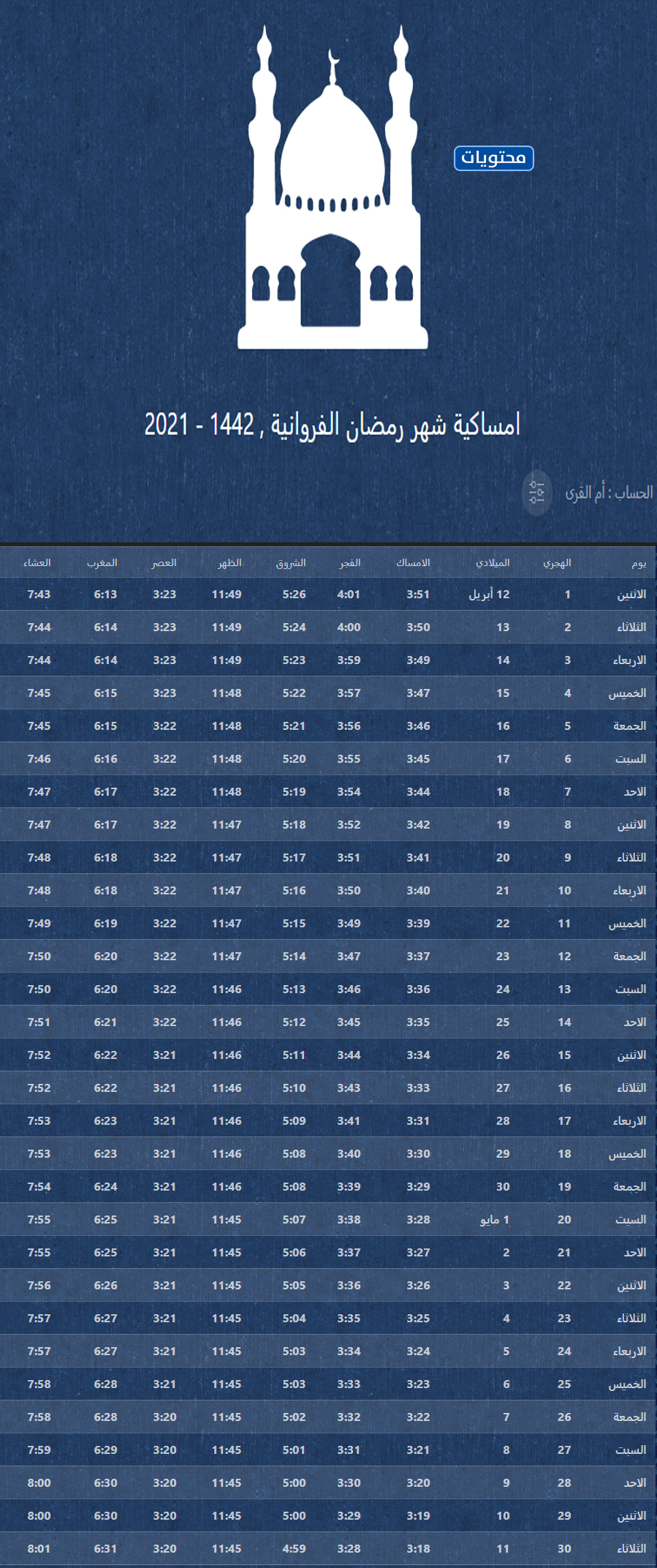Image resolution: width=657 pixels, height=1568 pixels.
Task: Click the الحساب : أم القرى label
Action: coord(609,493)
